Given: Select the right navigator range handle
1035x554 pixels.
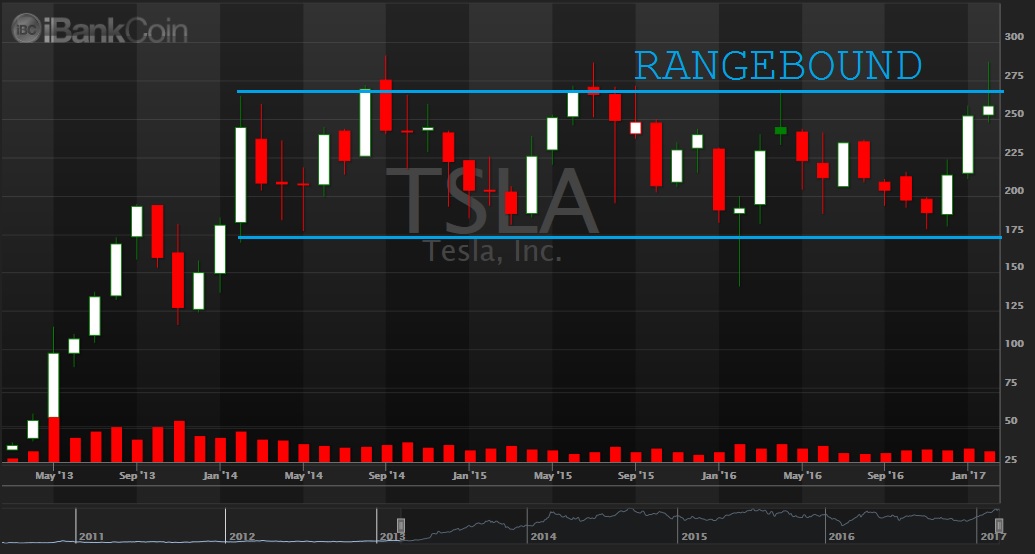Looking at the screenshot, I should [999, 526].
